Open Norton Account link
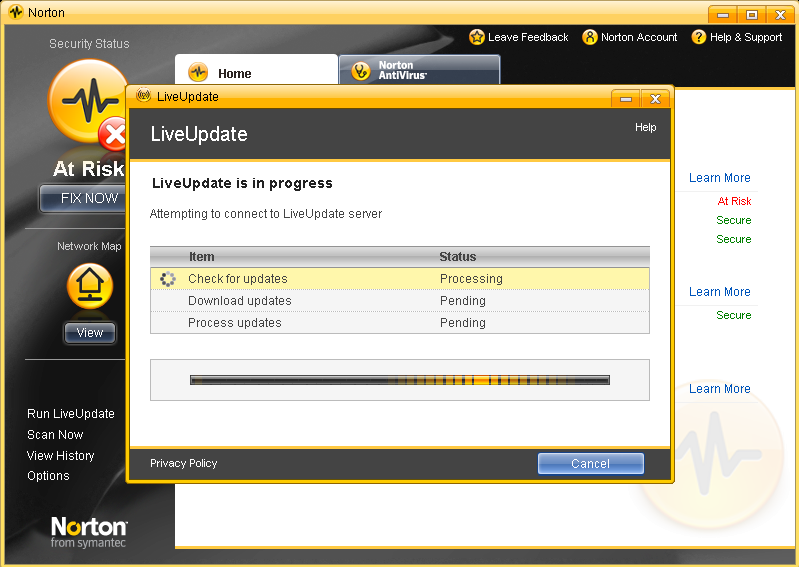The width and height of the screenshot is (799, 567). pos(639,37)
